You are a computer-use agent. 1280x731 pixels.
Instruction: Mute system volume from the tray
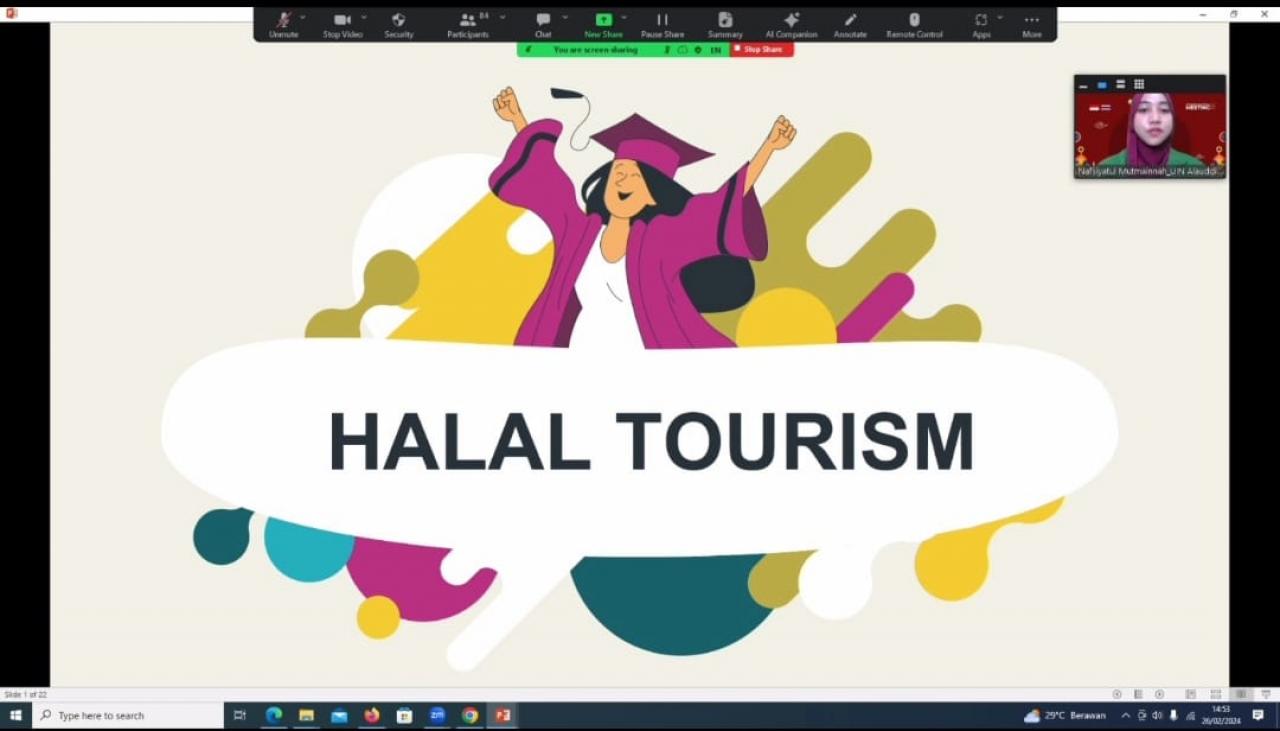point(1158,715)
